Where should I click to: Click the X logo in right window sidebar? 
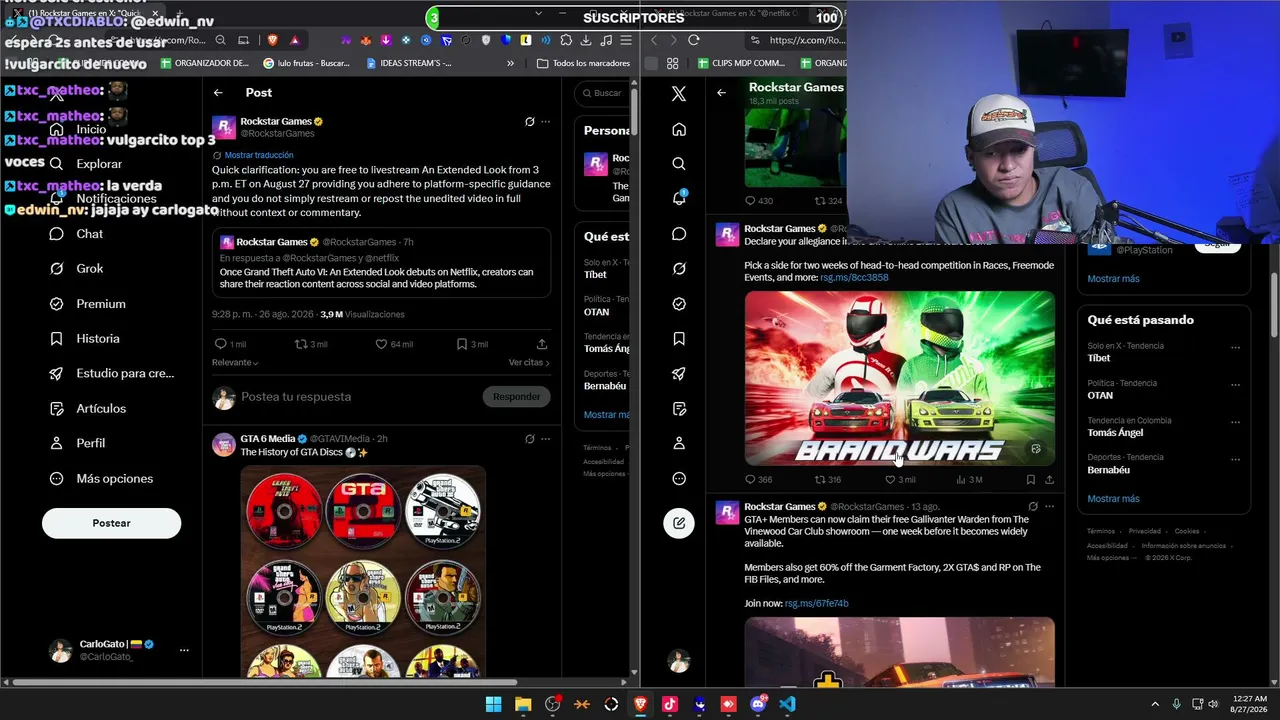pos(679,94)
